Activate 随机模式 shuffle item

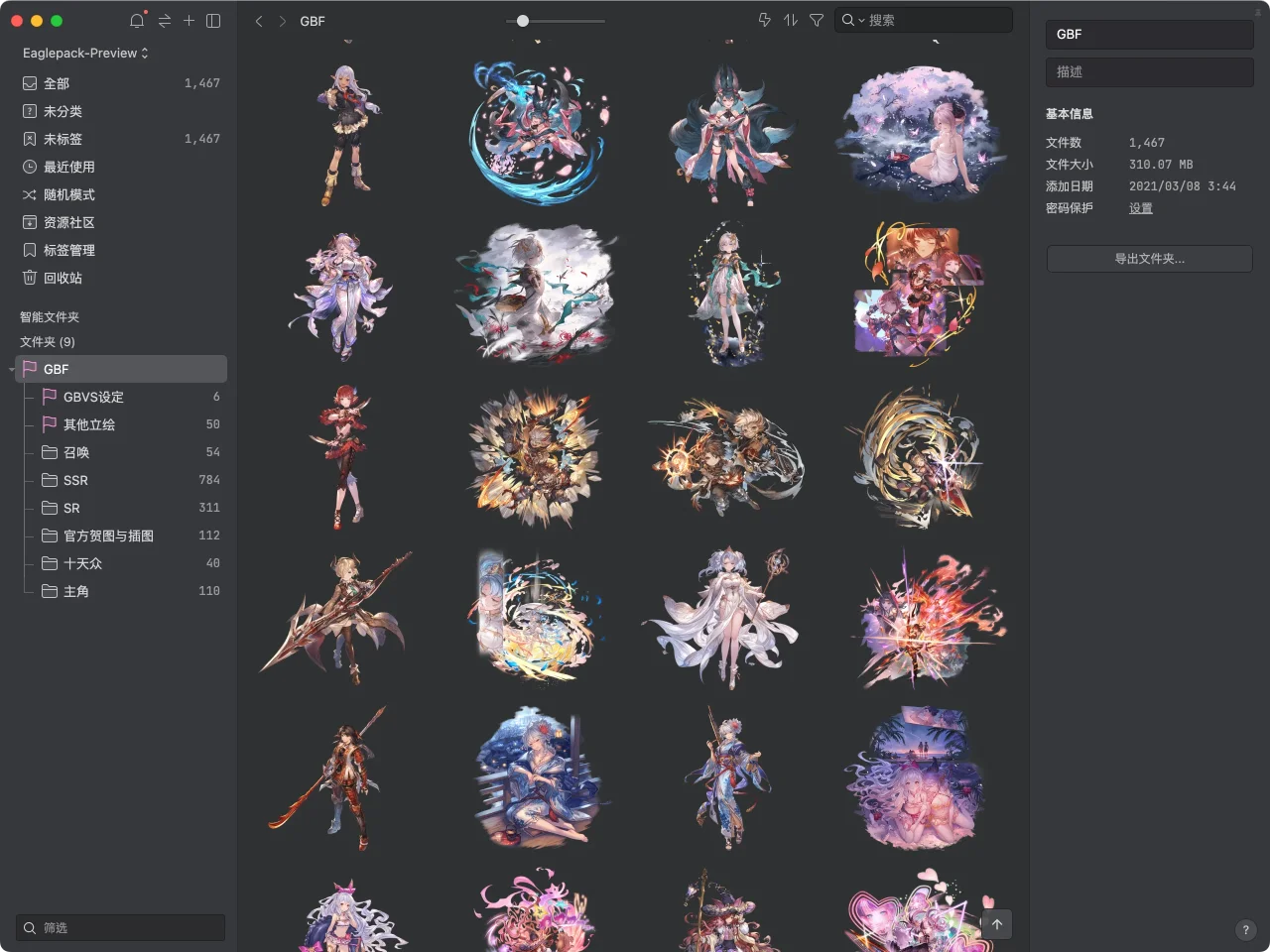coord(121,194)
